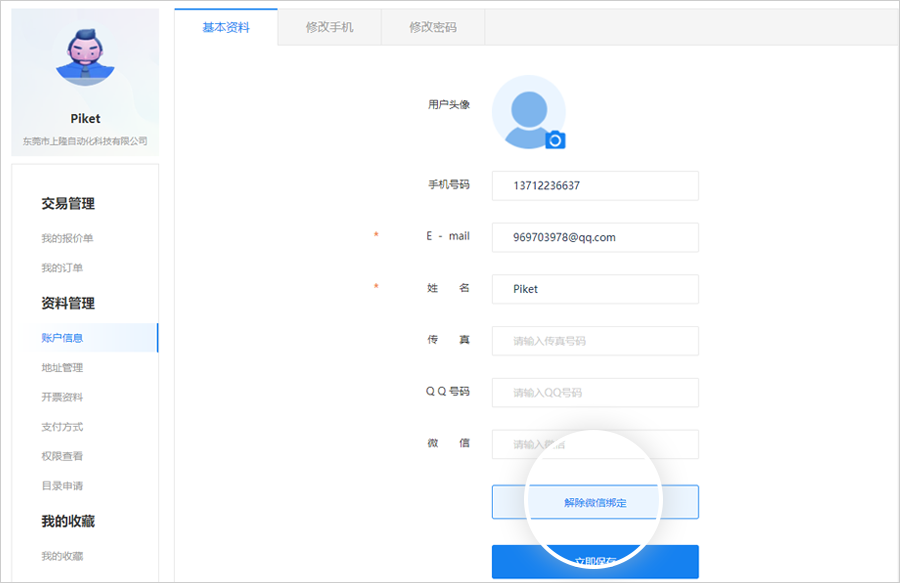
Task: Click the E-mail input field
Action: click(595, 238)
